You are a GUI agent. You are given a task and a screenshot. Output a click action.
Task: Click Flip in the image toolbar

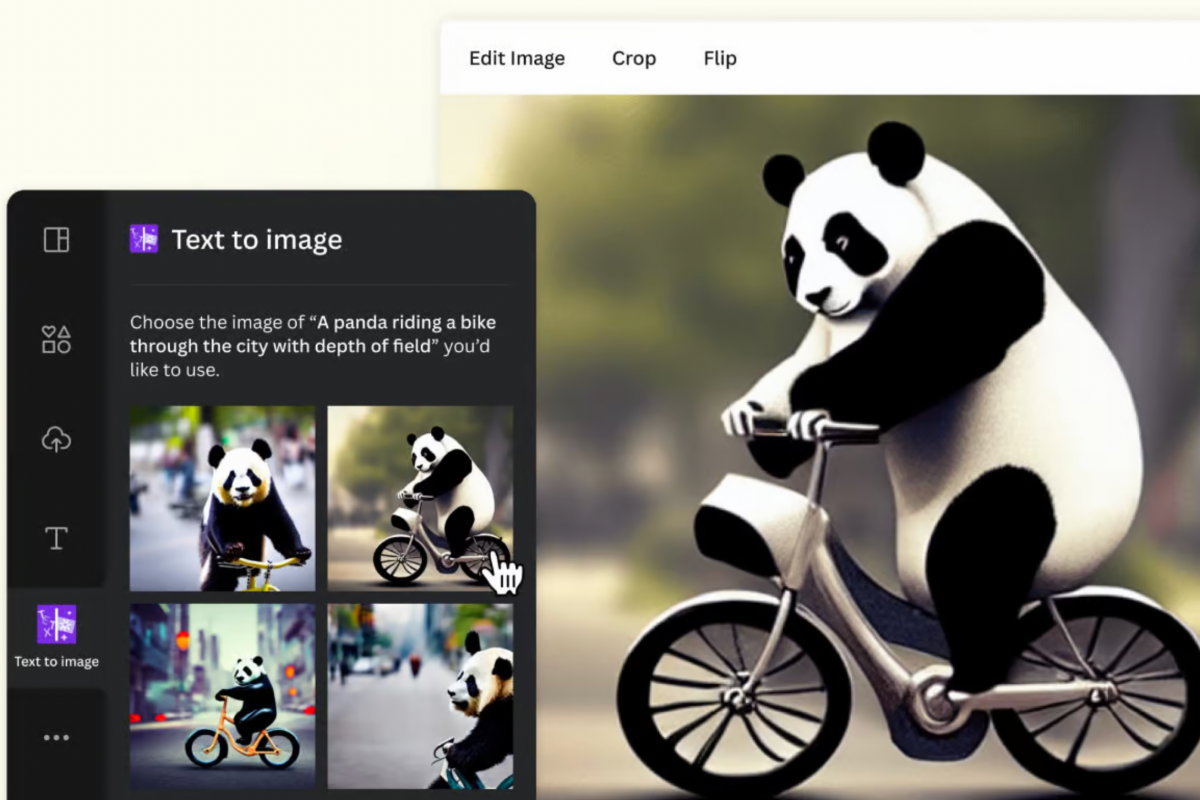click(720, 58)
